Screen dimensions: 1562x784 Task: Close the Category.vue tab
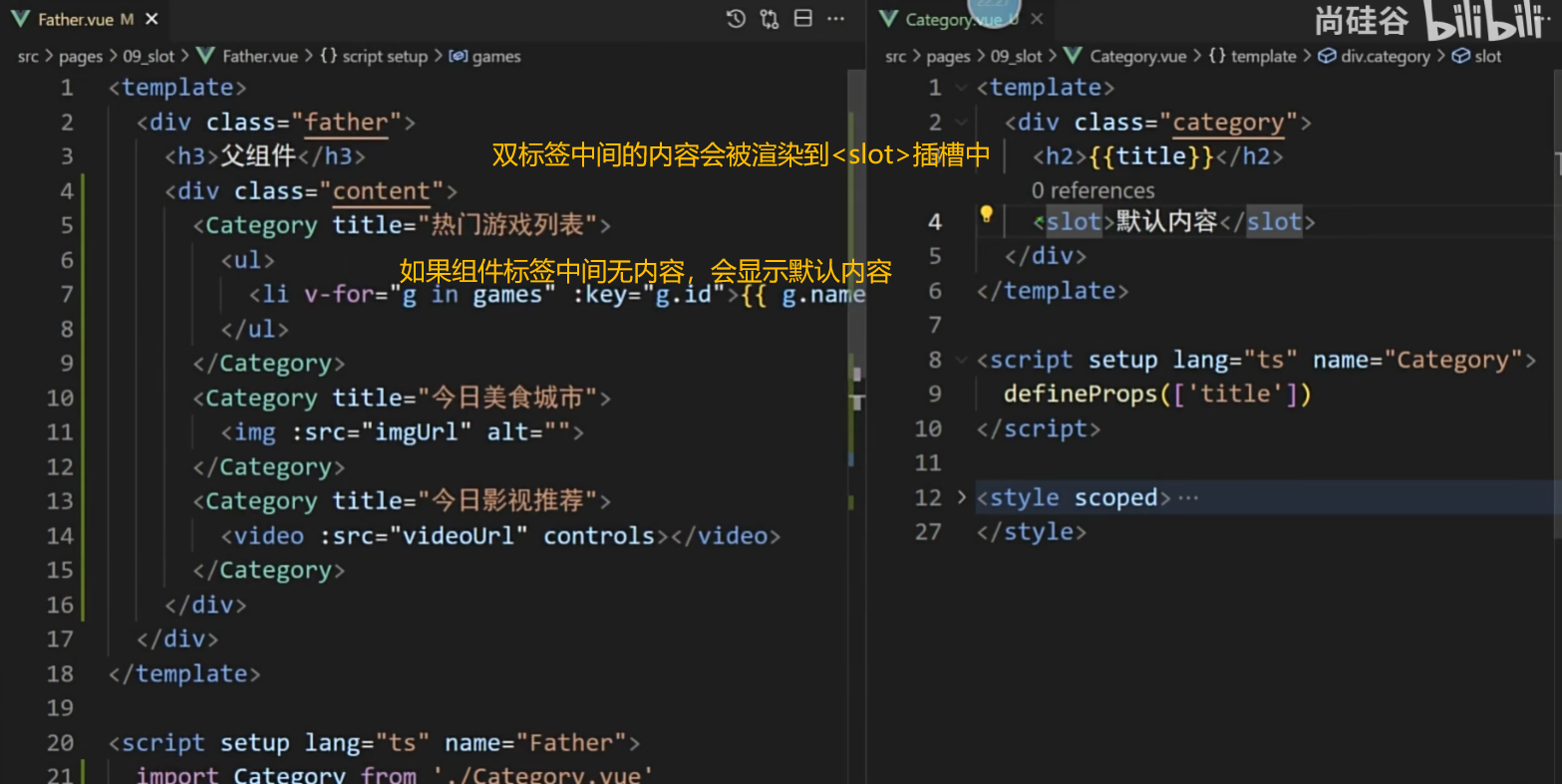pos(1037,19)
